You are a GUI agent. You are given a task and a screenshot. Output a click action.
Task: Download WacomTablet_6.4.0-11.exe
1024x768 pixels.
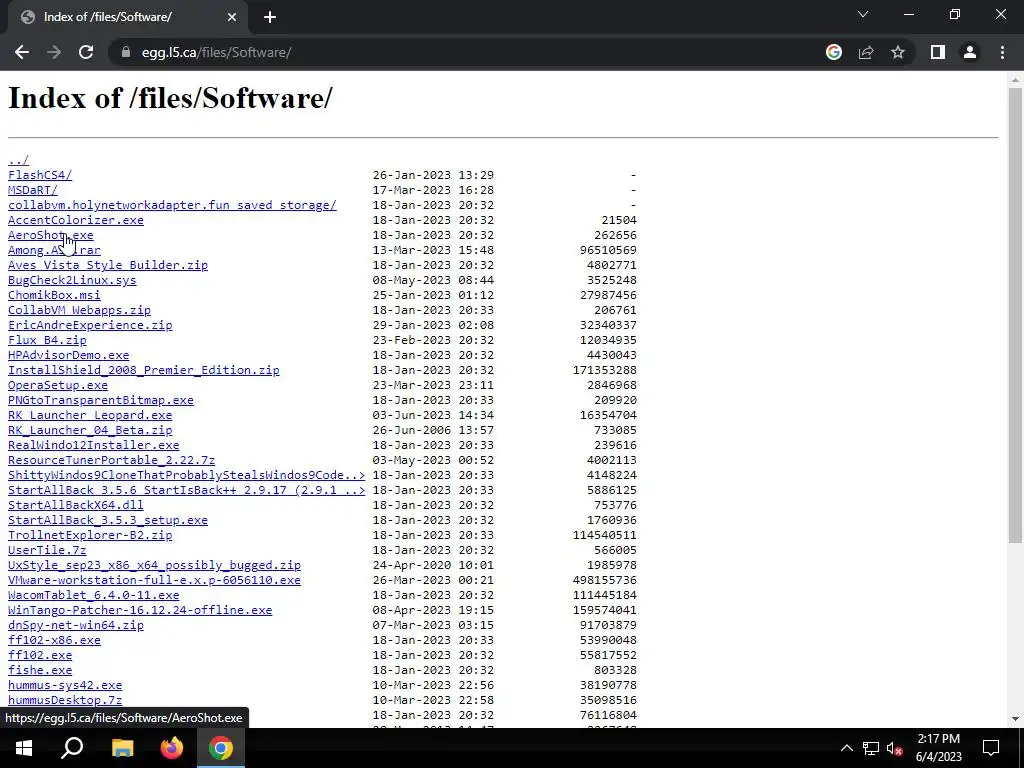93,596
